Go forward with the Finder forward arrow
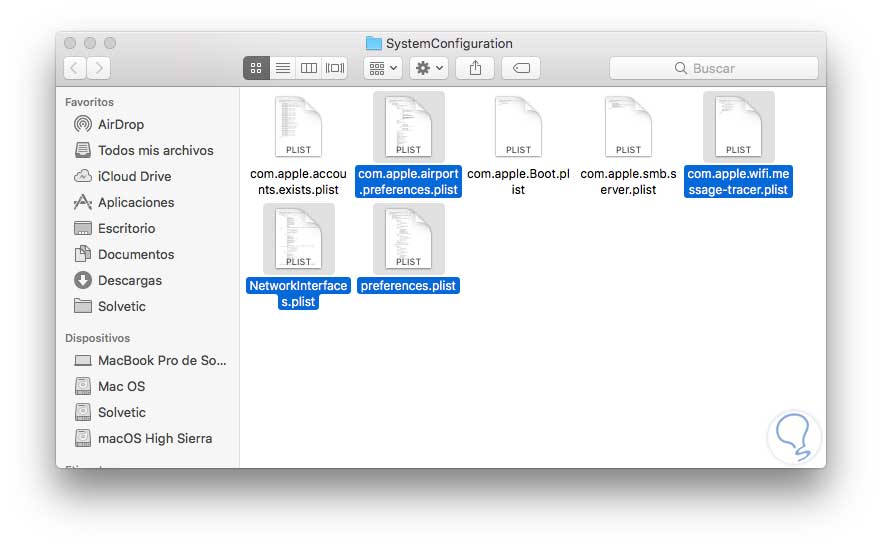This screenshot has width=882, height=548. point(99,68)
